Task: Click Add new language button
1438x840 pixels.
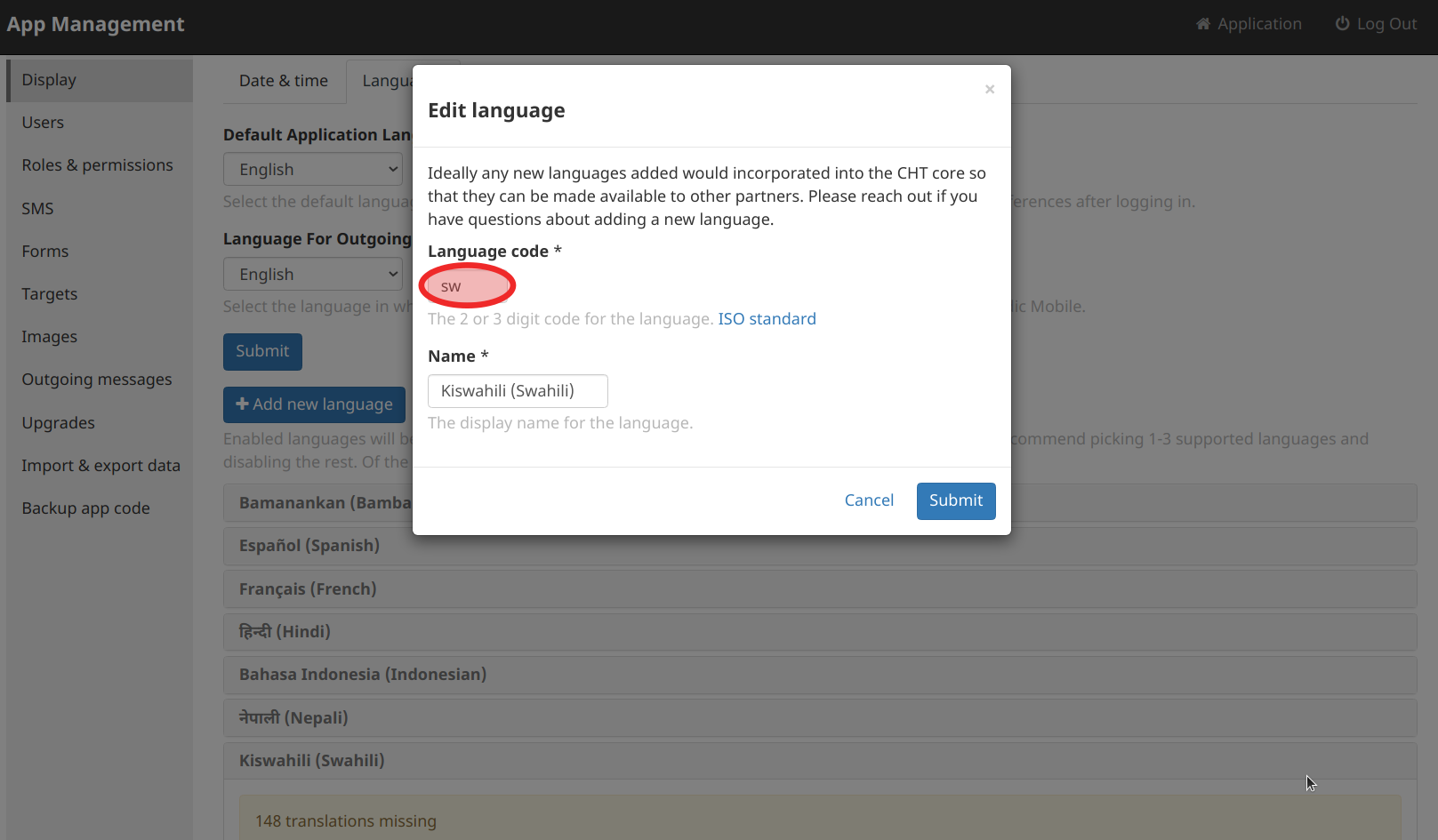Action: (314, 404)
